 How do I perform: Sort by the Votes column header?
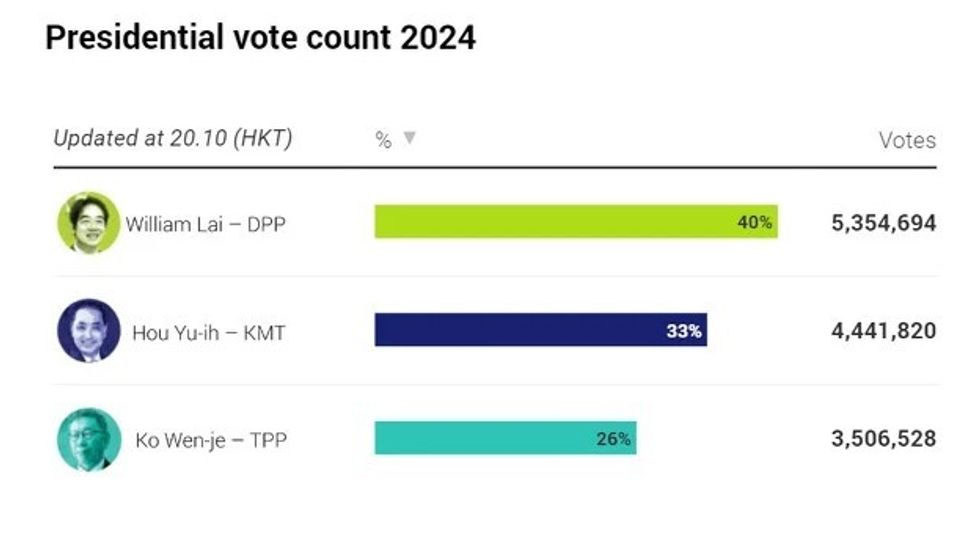coord(907,140)
